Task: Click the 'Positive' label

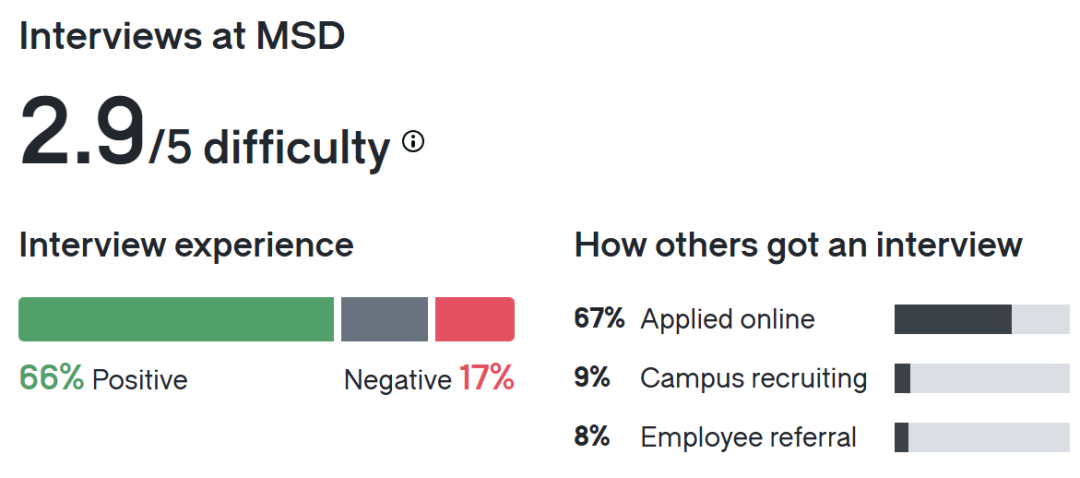Action: point(140,380)
